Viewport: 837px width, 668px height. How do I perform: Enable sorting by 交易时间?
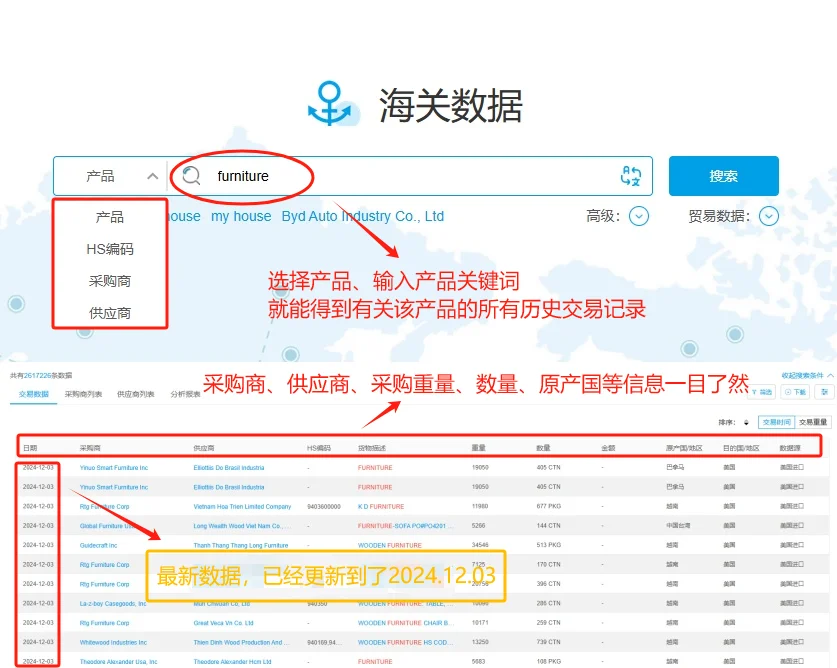click(775, 421)
